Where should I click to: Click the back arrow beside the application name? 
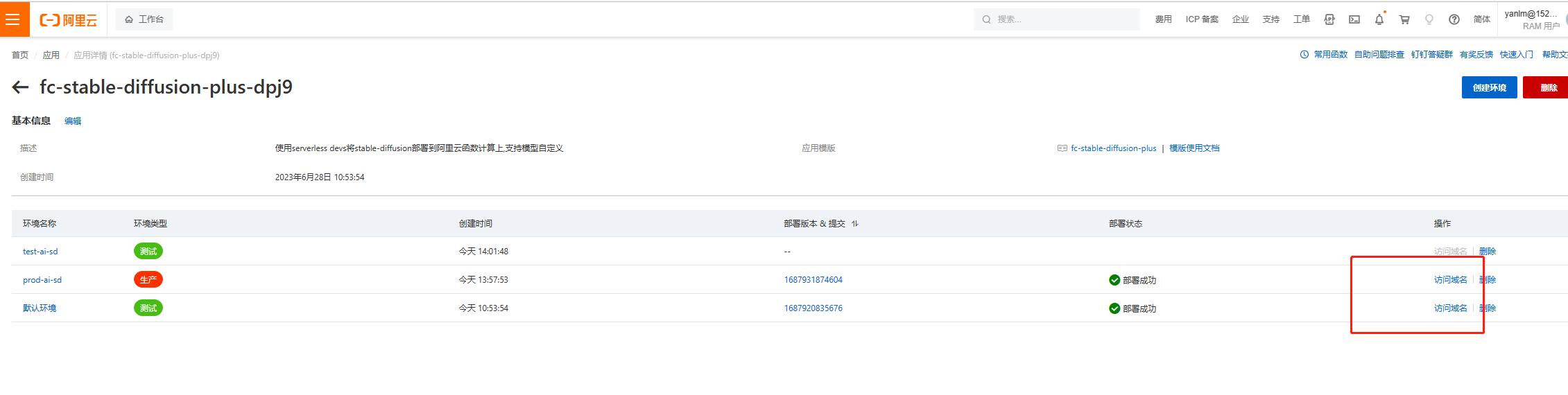(x=20, y=87)
